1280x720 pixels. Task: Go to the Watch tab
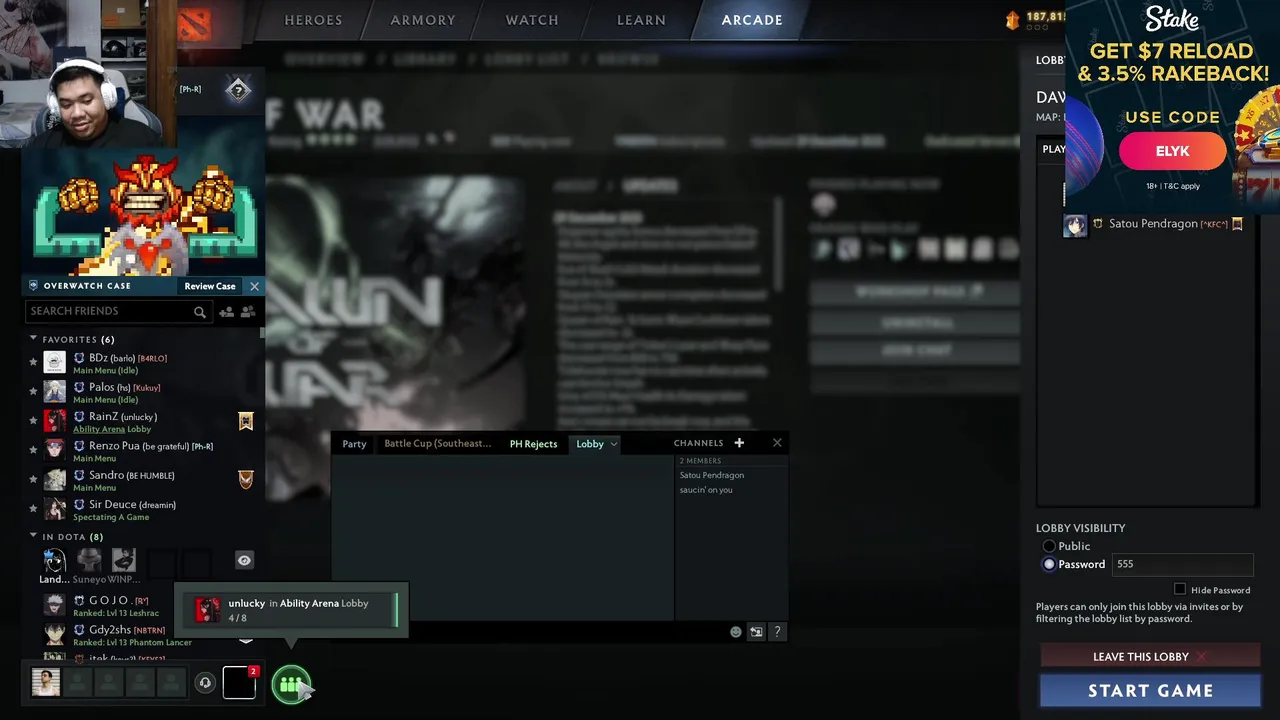click(x=532, y=20)
